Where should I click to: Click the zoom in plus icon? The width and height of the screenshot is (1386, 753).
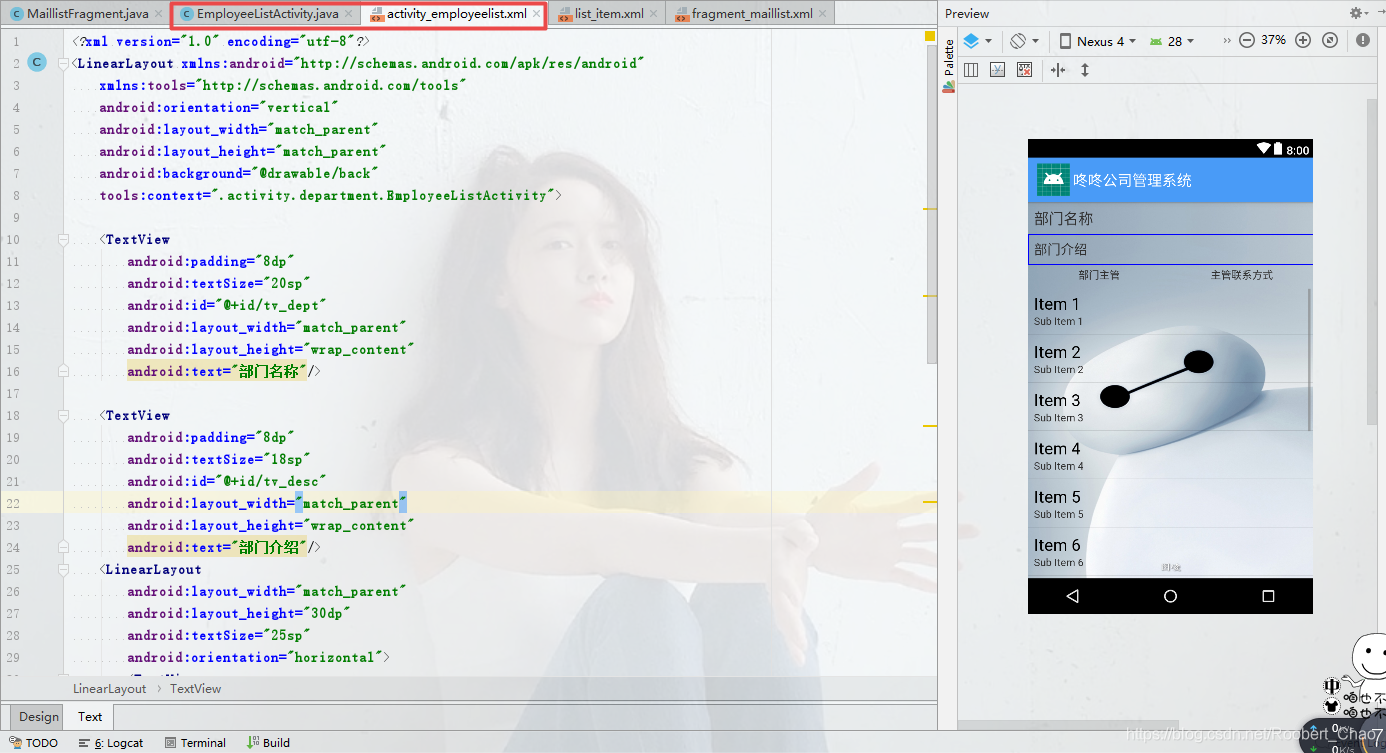tap(1303, 41)
